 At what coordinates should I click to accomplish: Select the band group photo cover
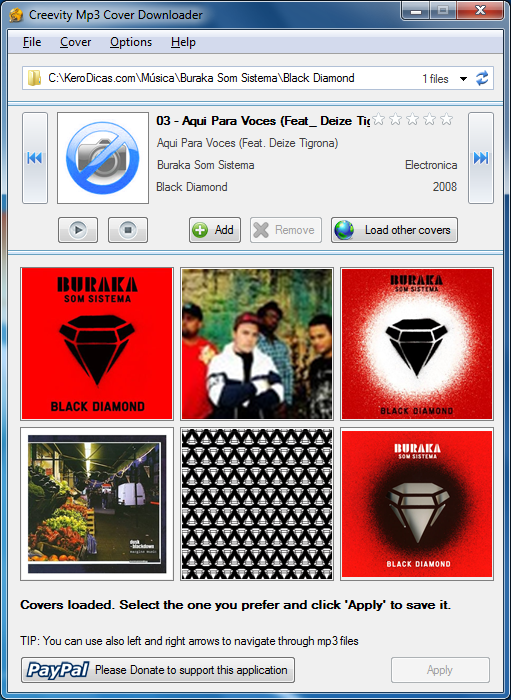[257, 344]
